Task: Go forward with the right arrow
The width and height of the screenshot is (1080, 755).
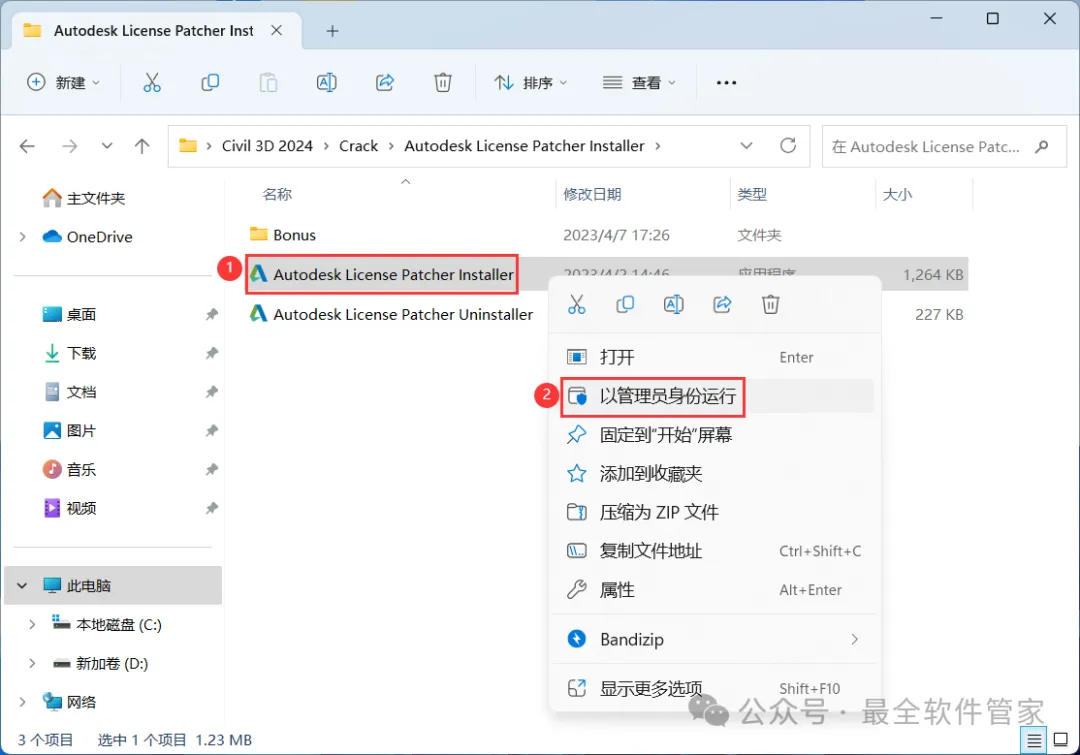Action: tap(70, 146)
